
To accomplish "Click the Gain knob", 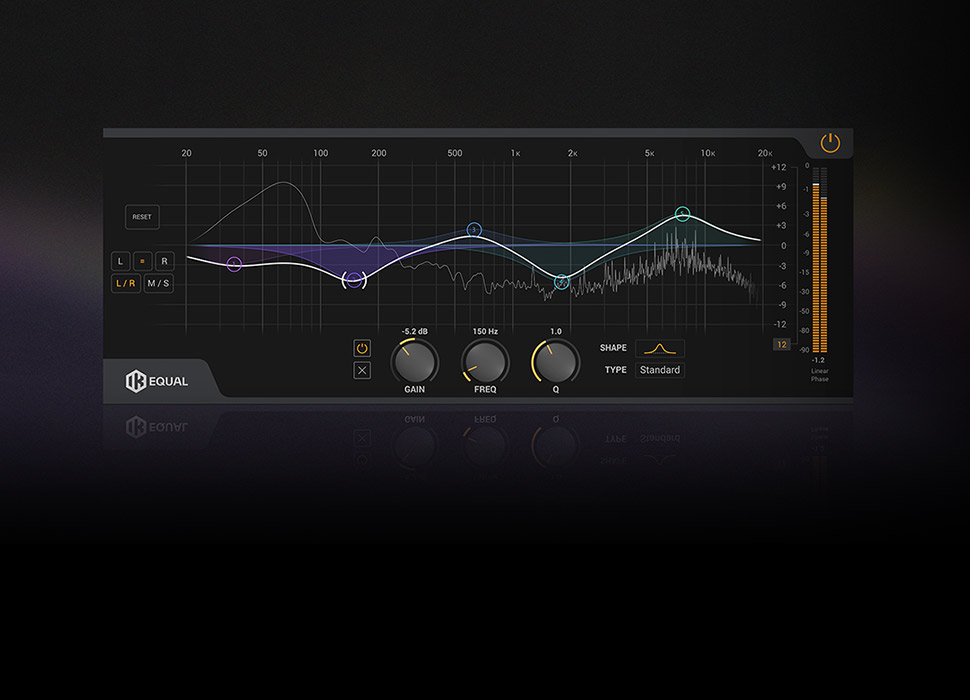I will pyautogui.click(x=414, y=362).
